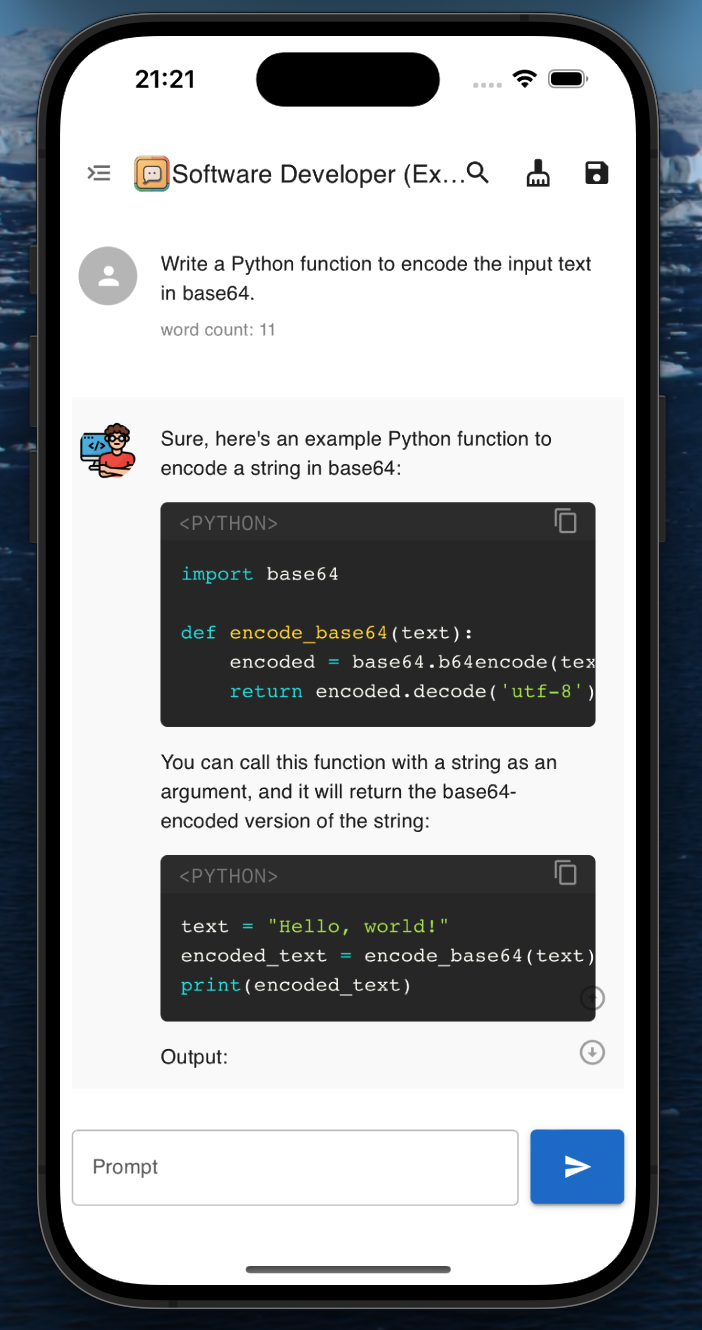Click the user avatar icon

tap(108, 276)
